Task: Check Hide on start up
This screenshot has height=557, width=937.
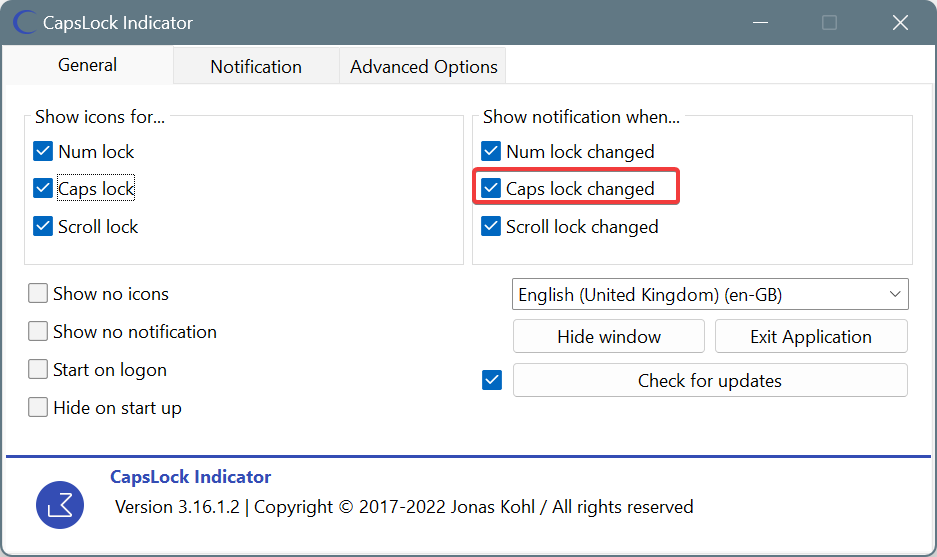Action: click(38, 408)
